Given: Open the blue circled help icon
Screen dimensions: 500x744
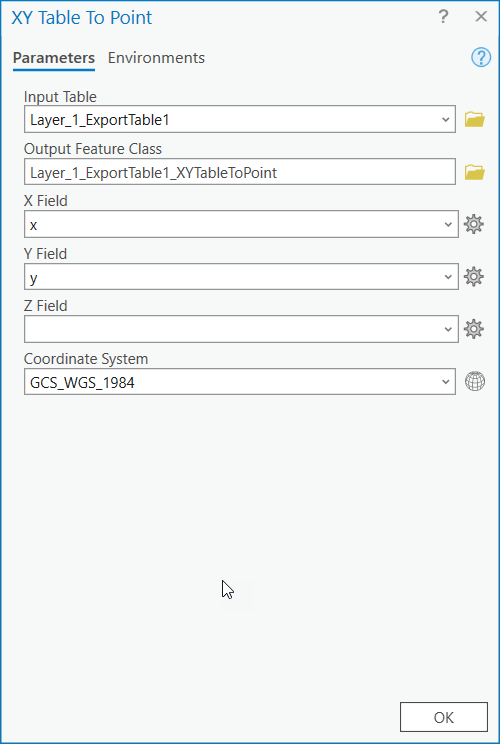Looking at the screenshot, I should [x=481, y=57].
